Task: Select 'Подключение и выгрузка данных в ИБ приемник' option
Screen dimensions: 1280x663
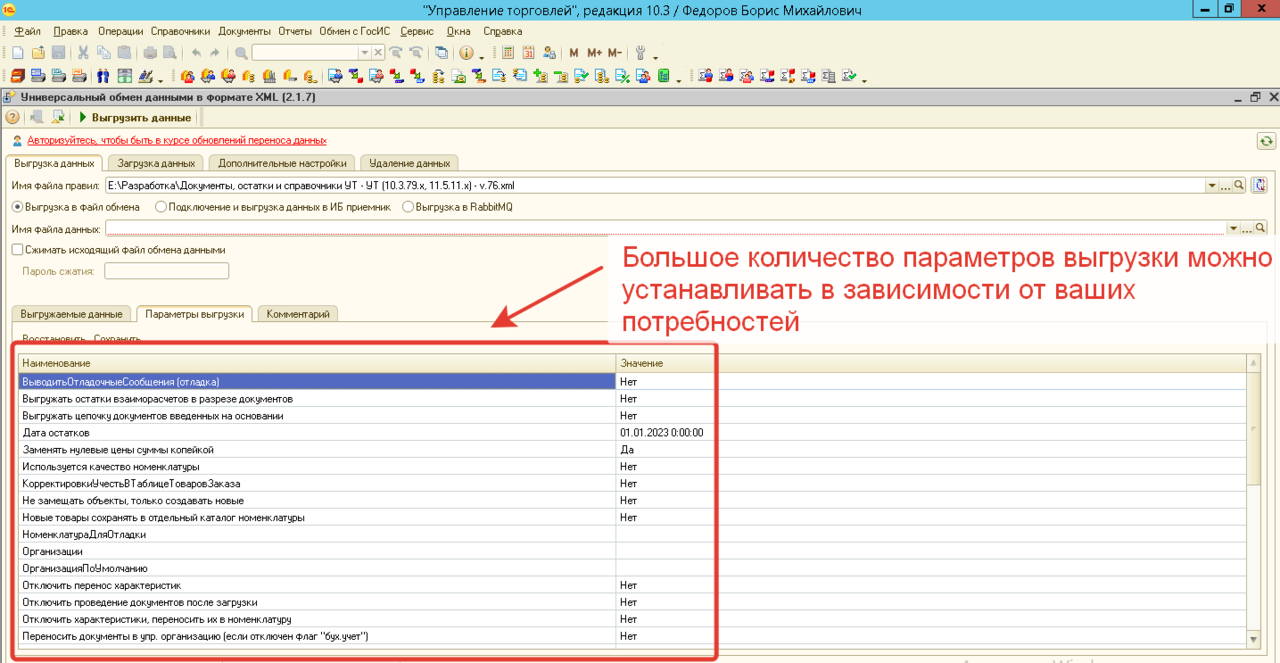Action: click(161, 207)
